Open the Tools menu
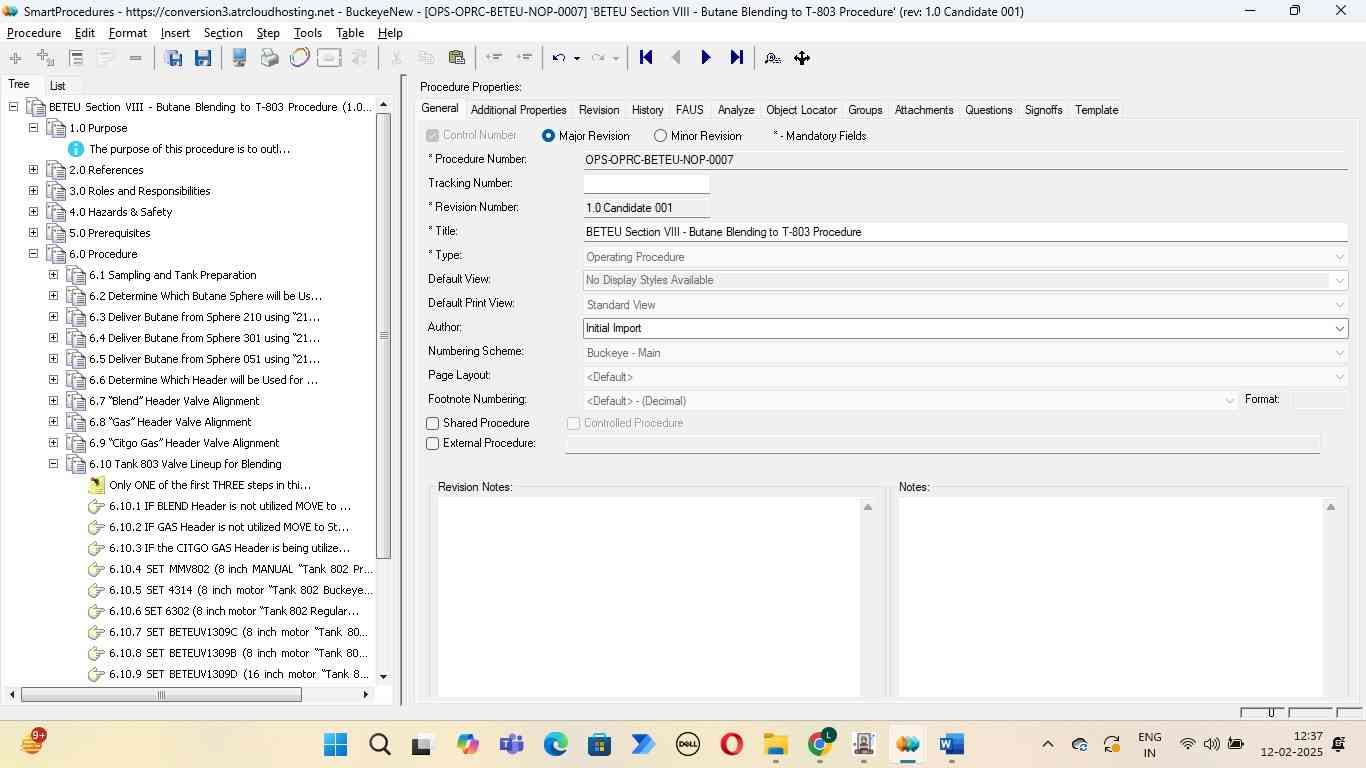The height and width of the screenshot is (768, 1366). (x=308, y=33)
